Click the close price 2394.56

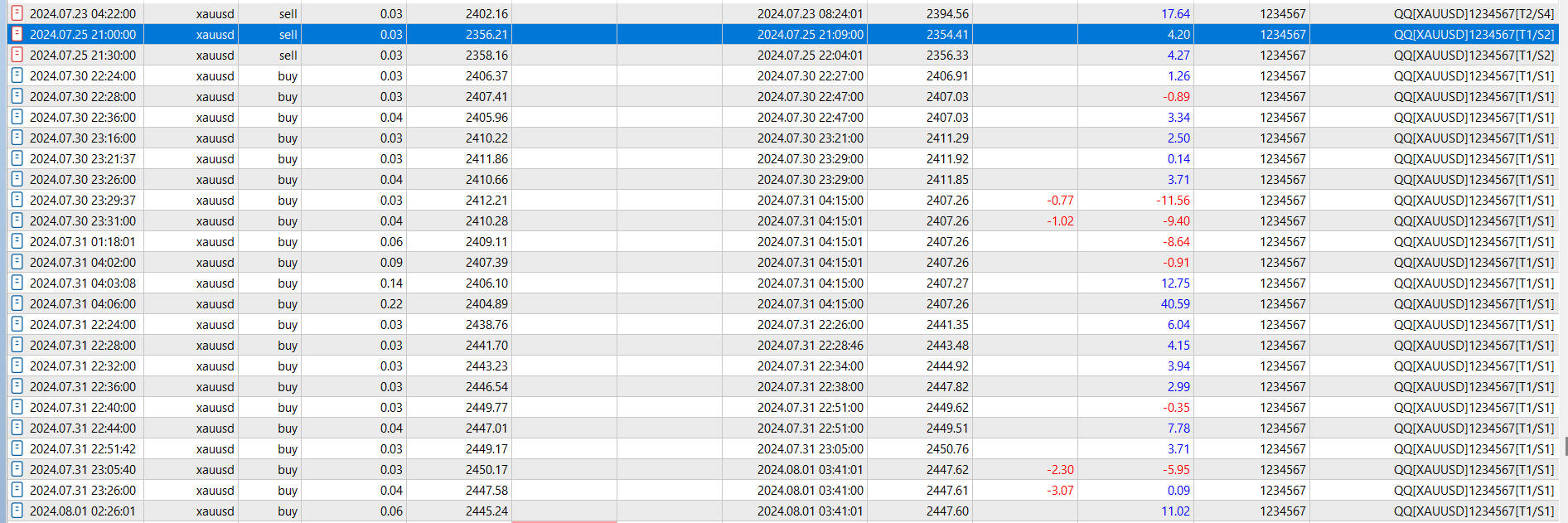click(x=947, y=14)
